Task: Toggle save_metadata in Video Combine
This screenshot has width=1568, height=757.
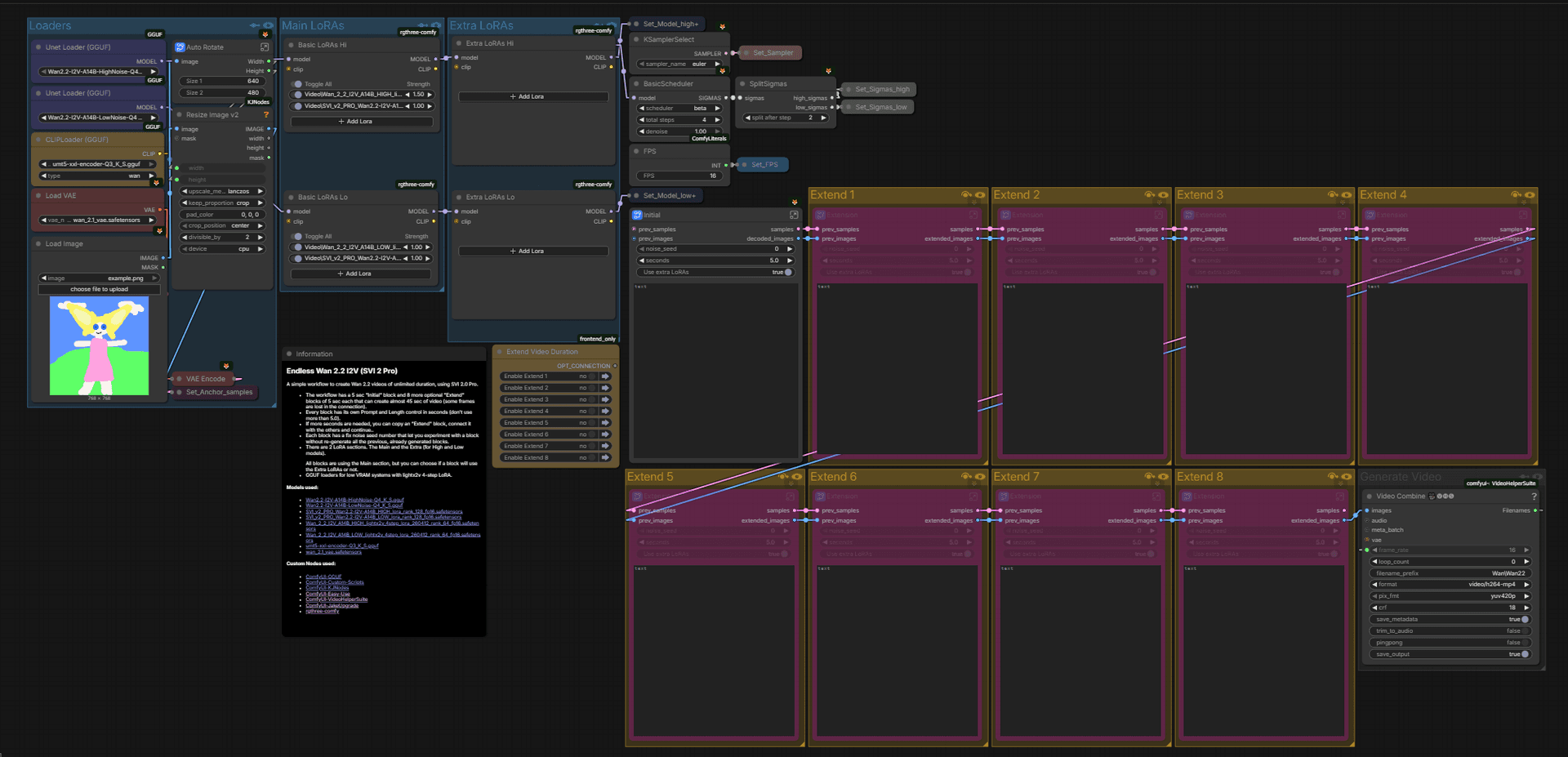Action: [x=1525, y=620]
